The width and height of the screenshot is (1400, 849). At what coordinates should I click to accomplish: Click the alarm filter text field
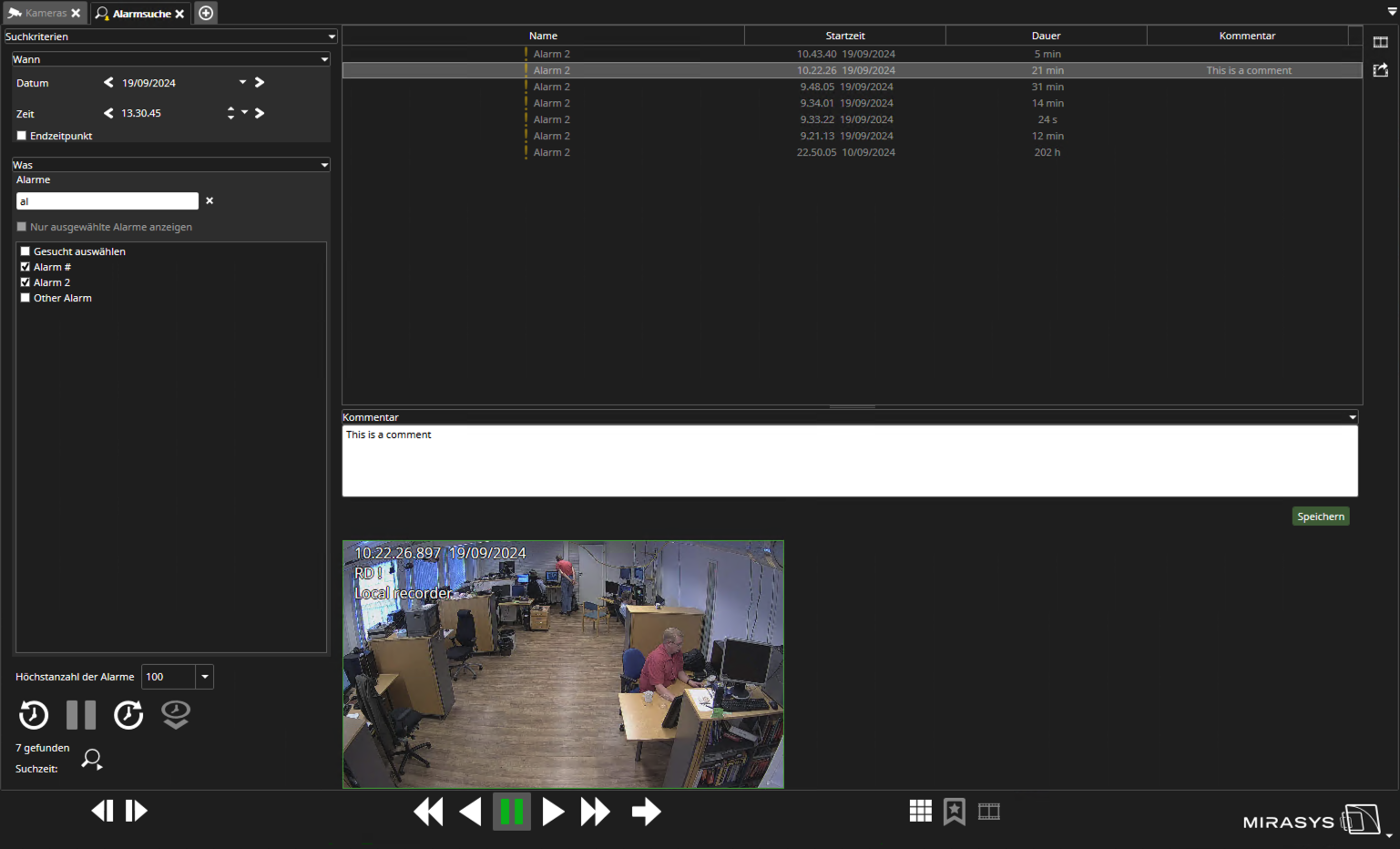pyautogui.click(x=107, y=201)
